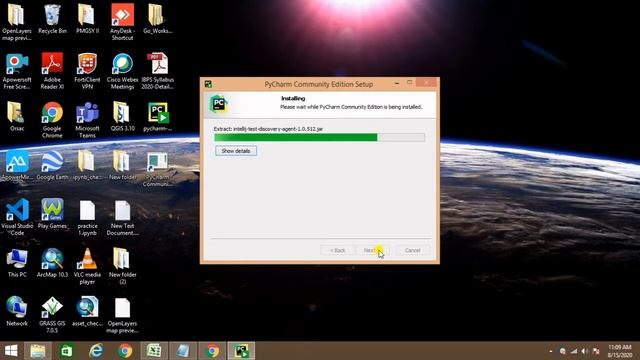Select the asset_chec file on desktop
This screenshot has width=640, height=360.
coord(87,311)
